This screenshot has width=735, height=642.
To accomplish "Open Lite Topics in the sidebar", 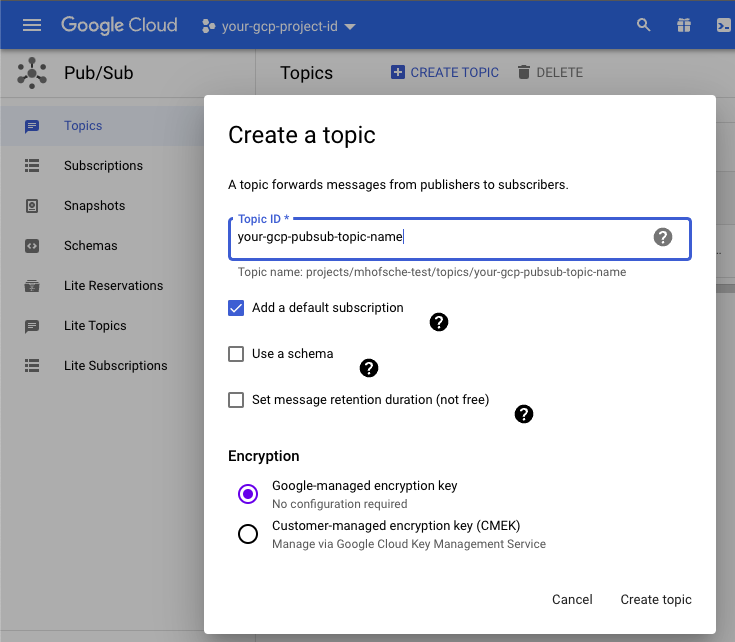I will coord(95,325).
